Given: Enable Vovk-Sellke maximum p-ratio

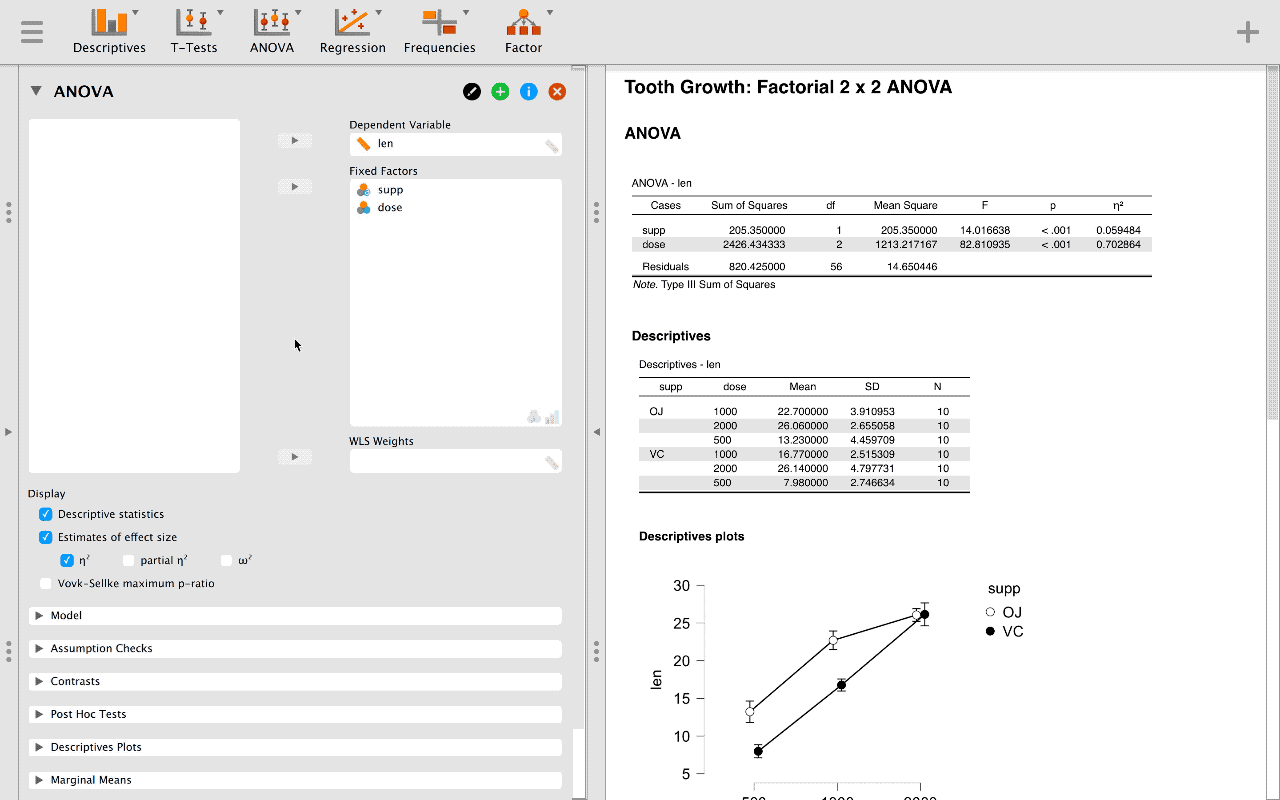Looking at the screenshot, I should [x=45, y=583].
